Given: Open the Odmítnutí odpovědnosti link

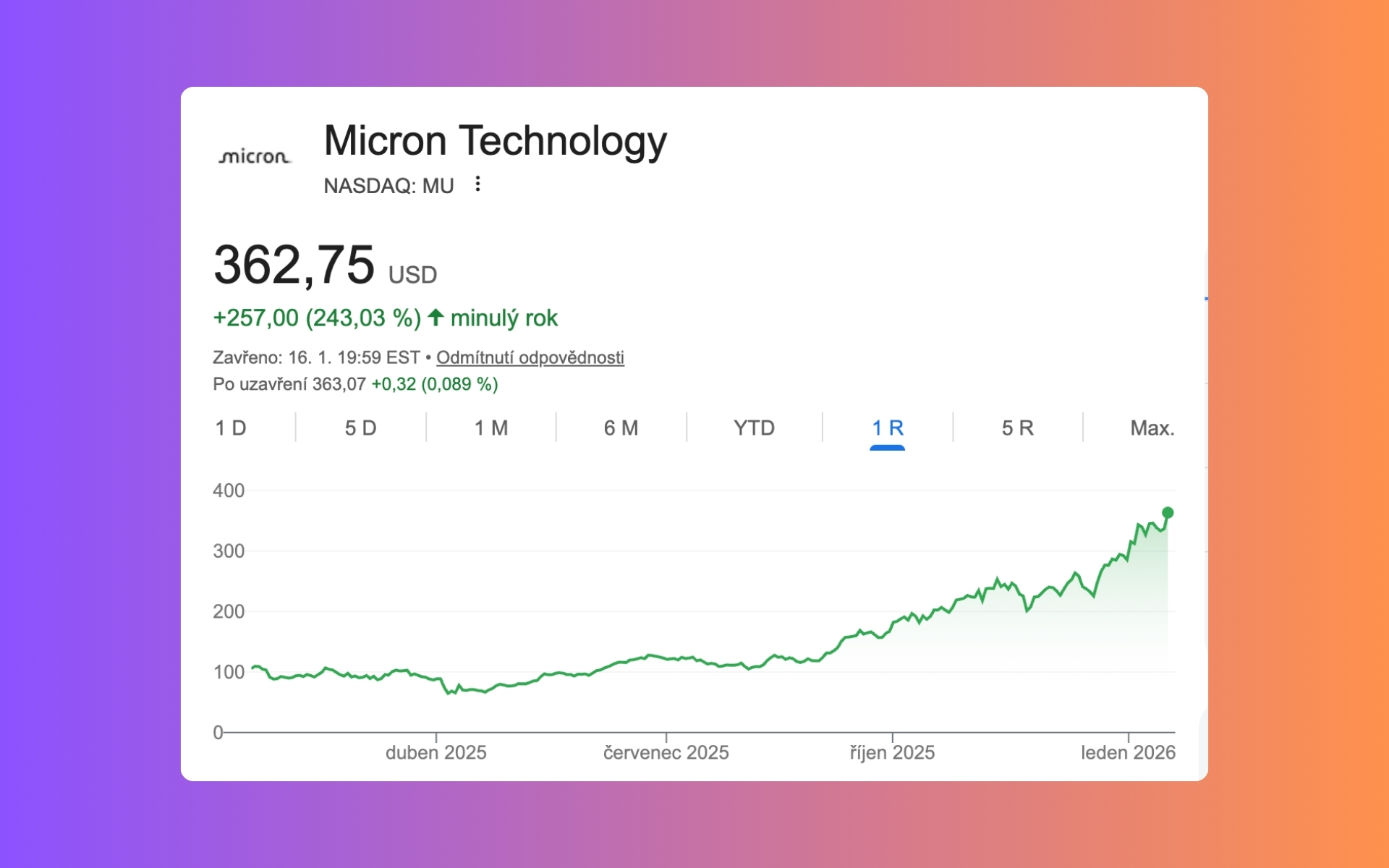Looking at the screenshot, I should tap(530, 357).
